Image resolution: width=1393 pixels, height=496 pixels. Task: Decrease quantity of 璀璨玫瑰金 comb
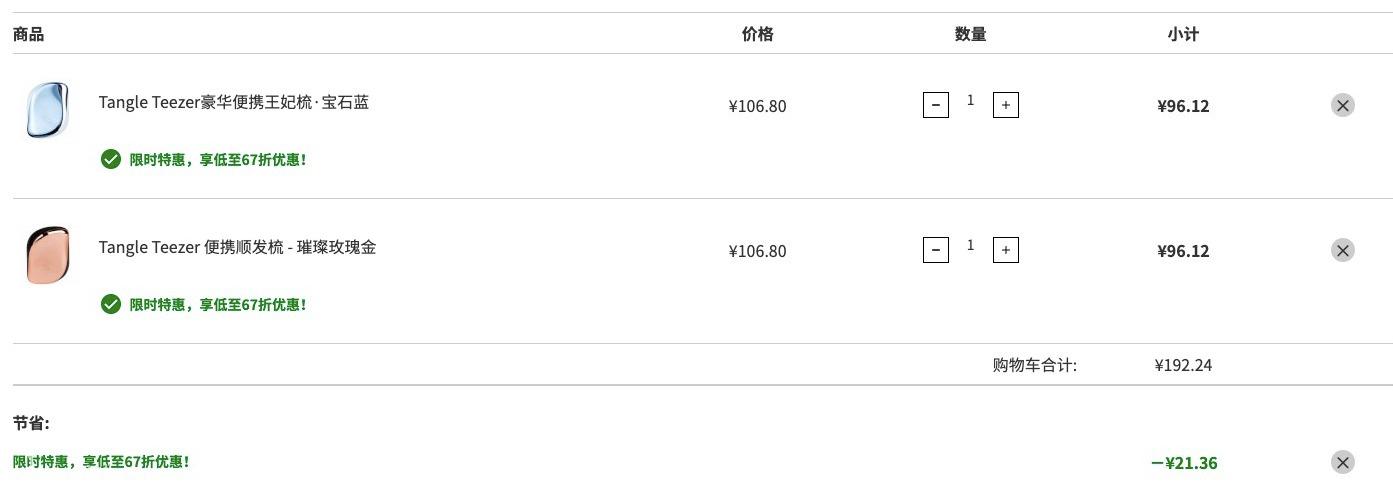[935, 250]
